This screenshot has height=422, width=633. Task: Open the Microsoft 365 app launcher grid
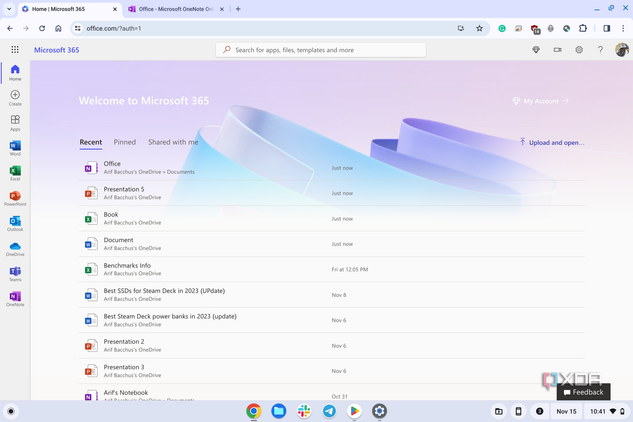[15, 49]
